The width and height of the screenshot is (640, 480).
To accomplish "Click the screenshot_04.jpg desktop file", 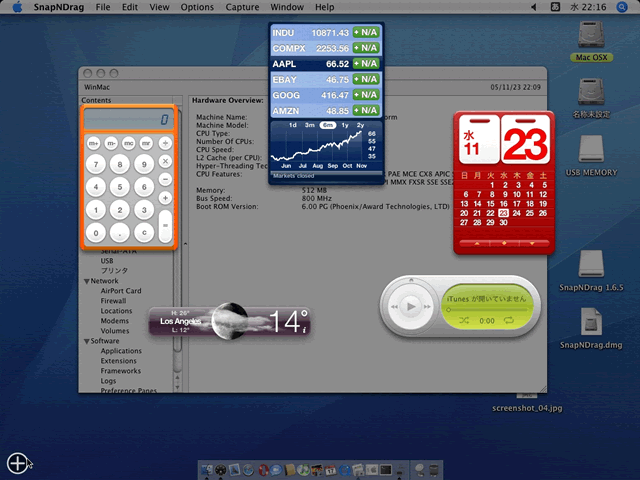I will [527, 408].
